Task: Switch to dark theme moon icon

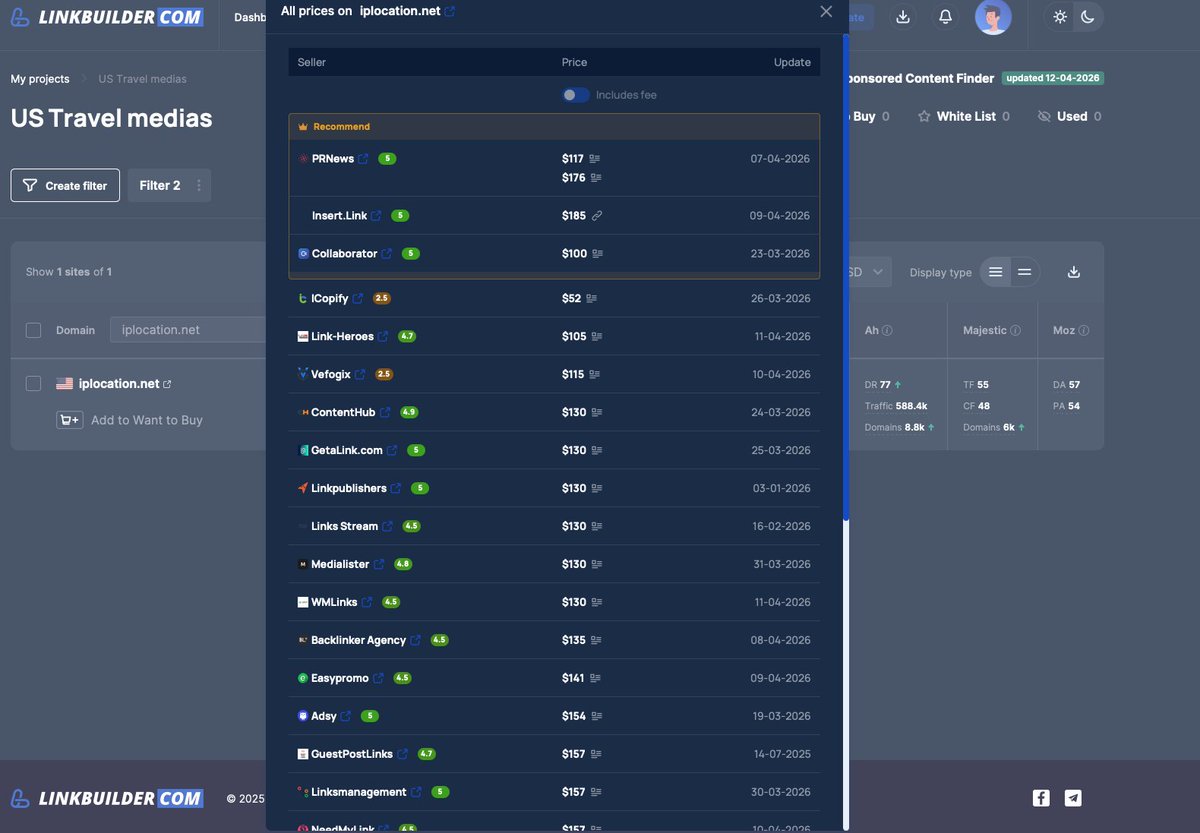Action: coord(1088,17)
